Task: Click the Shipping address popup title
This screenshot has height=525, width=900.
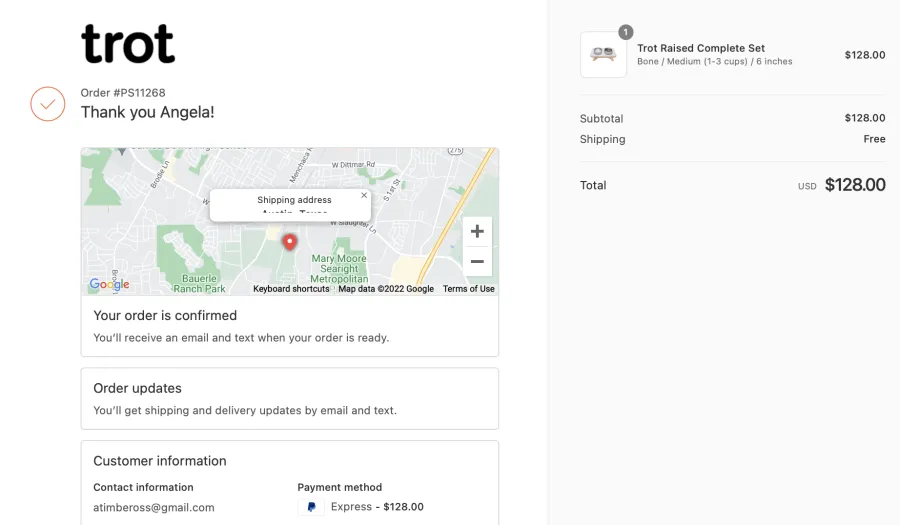Action: [x=294, y=200]
